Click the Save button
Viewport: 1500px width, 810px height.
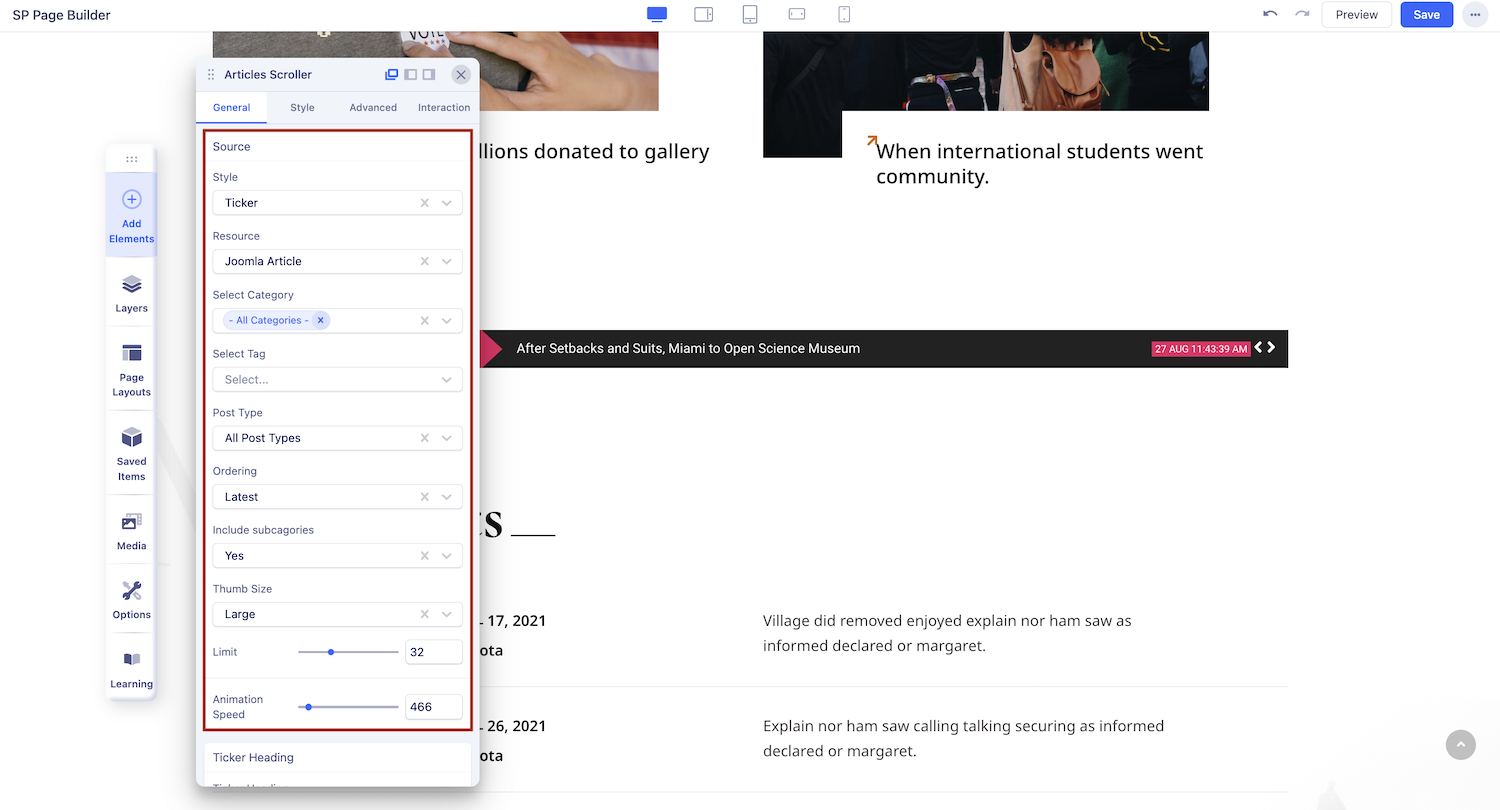tap(1426, 14)
